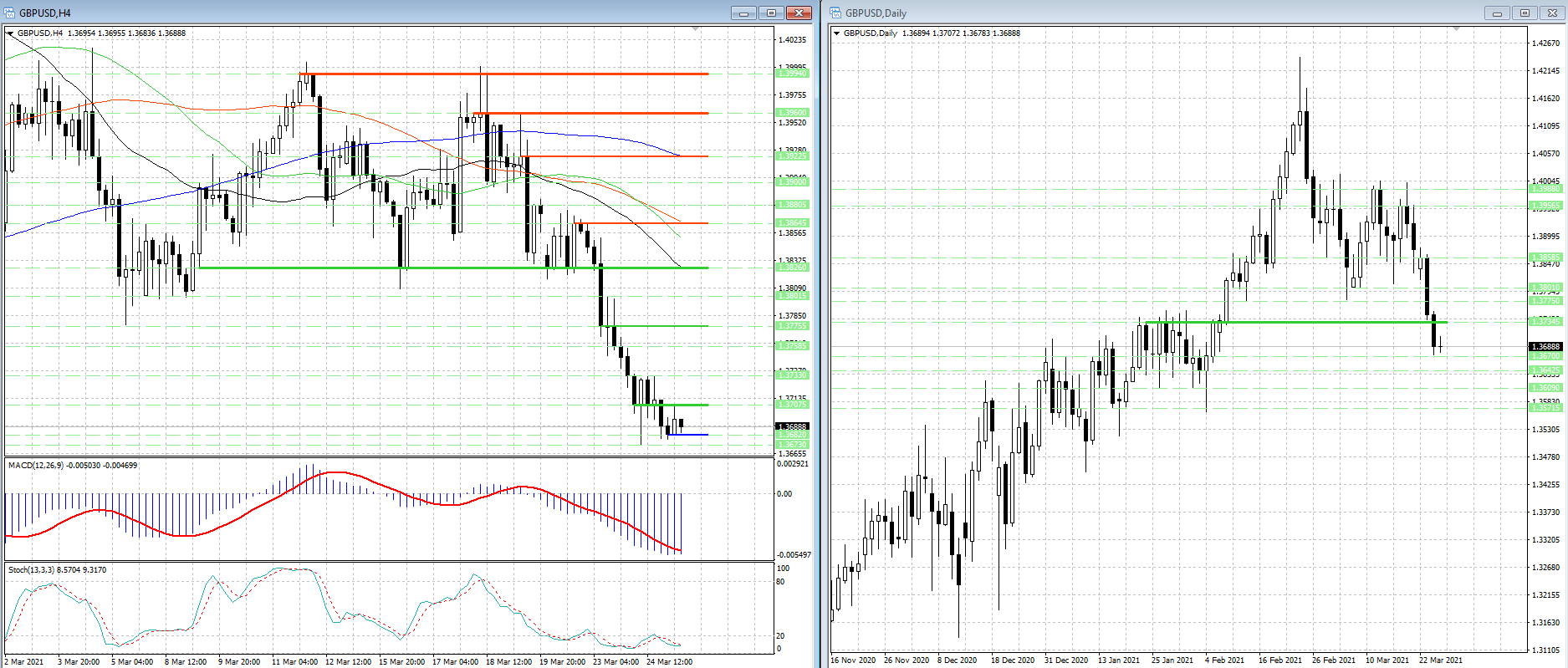Minimize the GBPUSD,H4 chart window
Image resolution: width=1568 pixels, height=668 pixels.
(743, 13)
